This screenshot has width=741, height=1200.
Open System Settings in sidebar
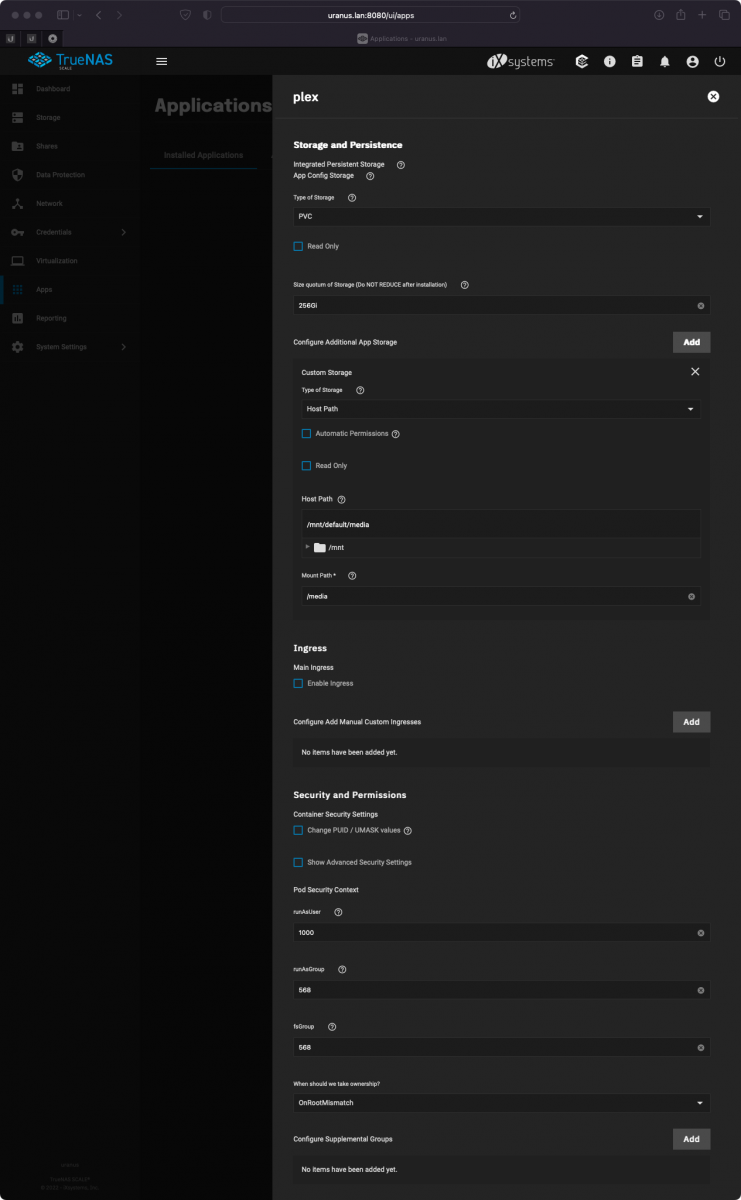coord(61,347)
